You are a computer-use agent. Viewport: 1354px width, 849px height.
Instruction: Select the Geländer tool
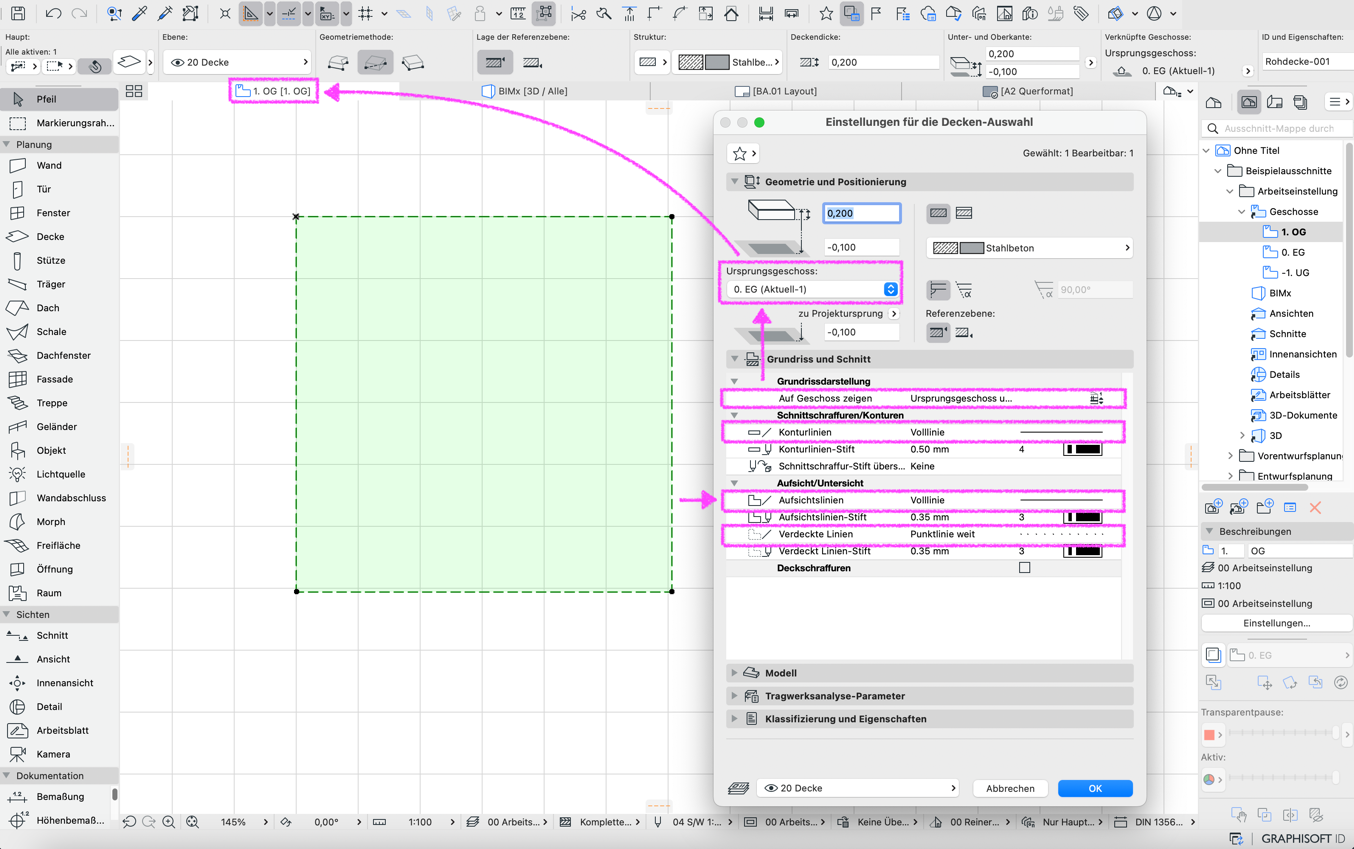[58, 427]
